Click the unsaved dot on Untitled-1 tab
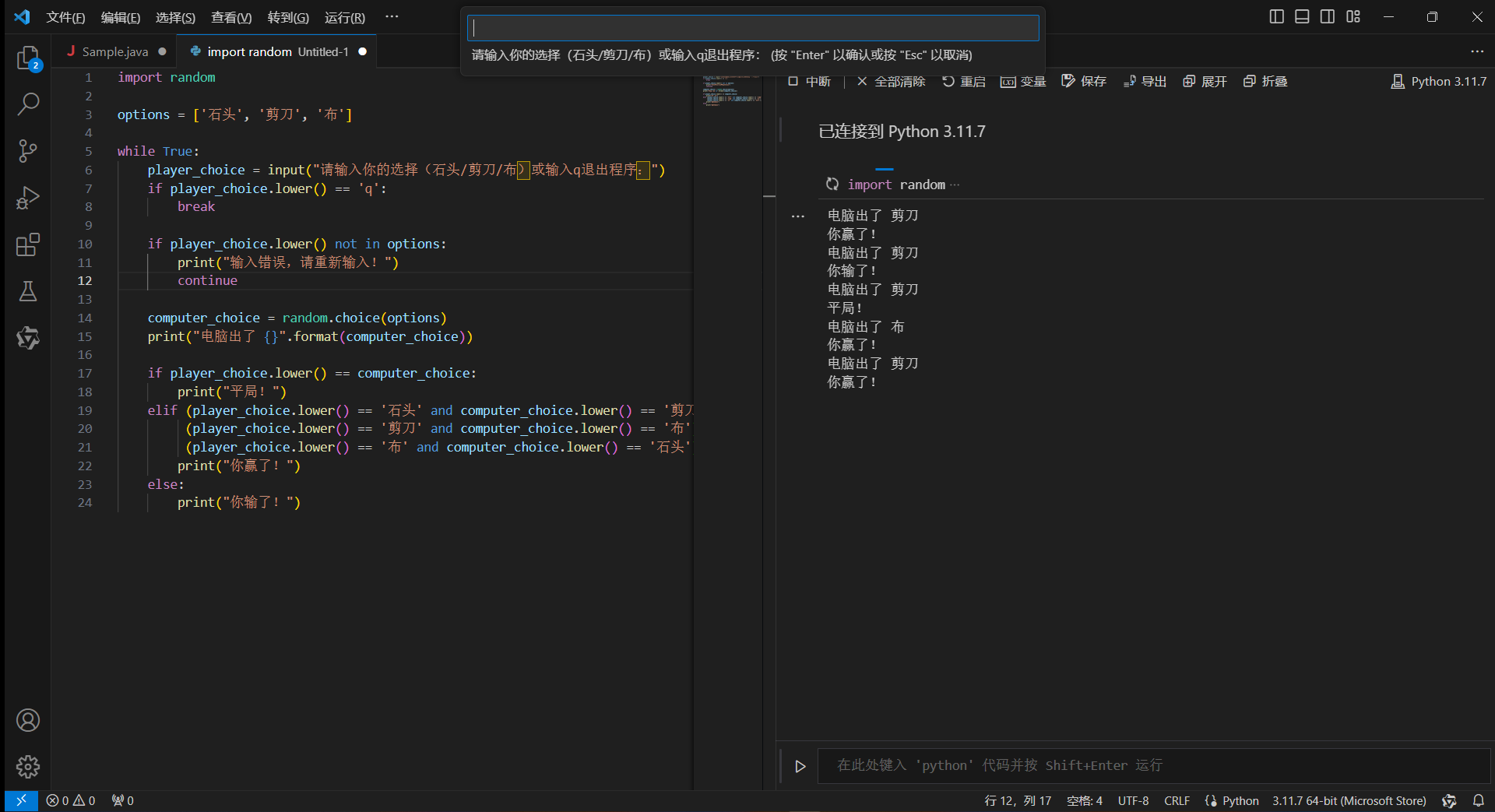 click(x=362, y=51)
